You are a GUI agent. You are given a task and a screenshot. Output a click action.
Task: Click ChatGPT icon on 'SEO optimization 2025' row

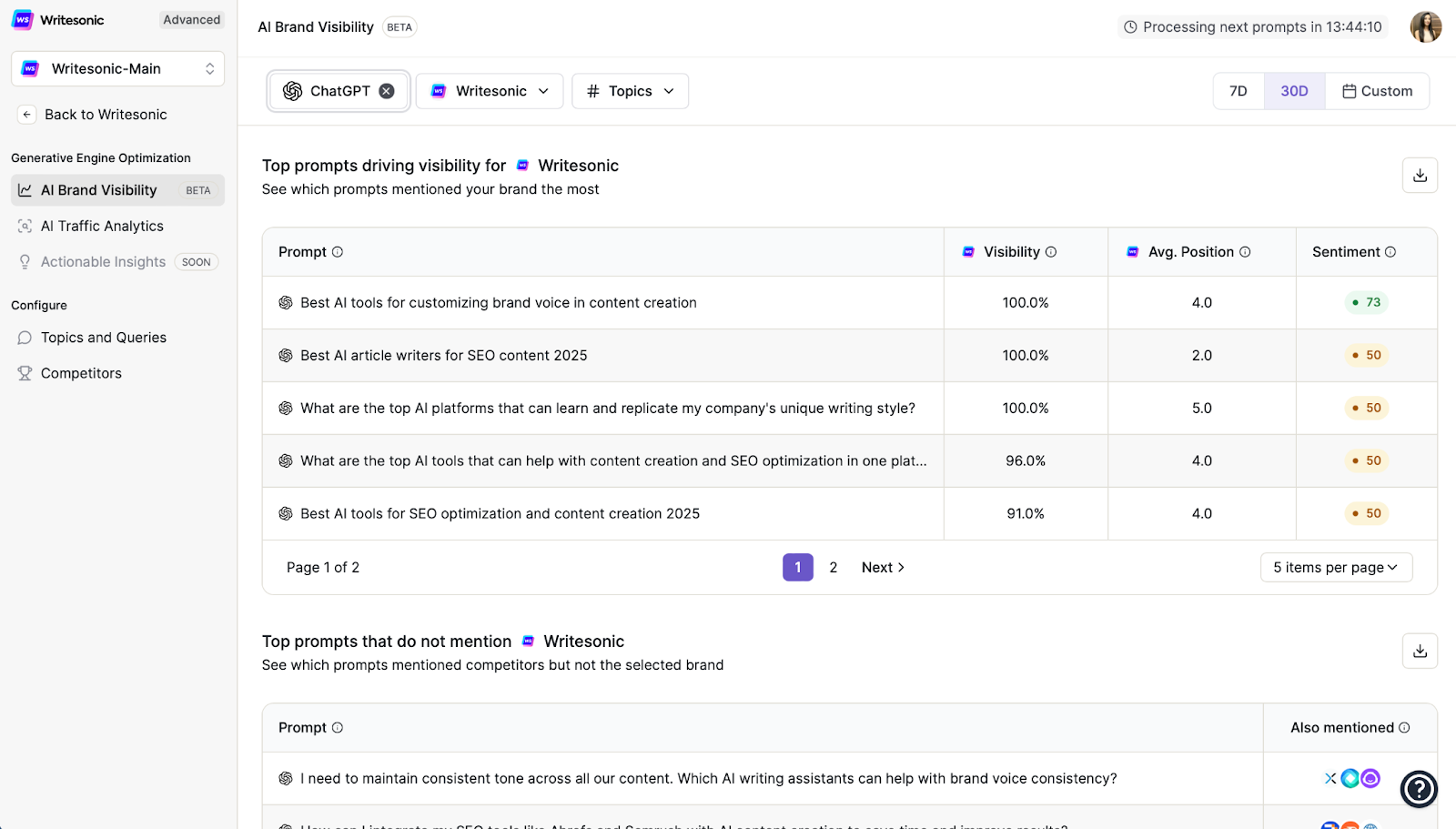[x=286, y=514]
